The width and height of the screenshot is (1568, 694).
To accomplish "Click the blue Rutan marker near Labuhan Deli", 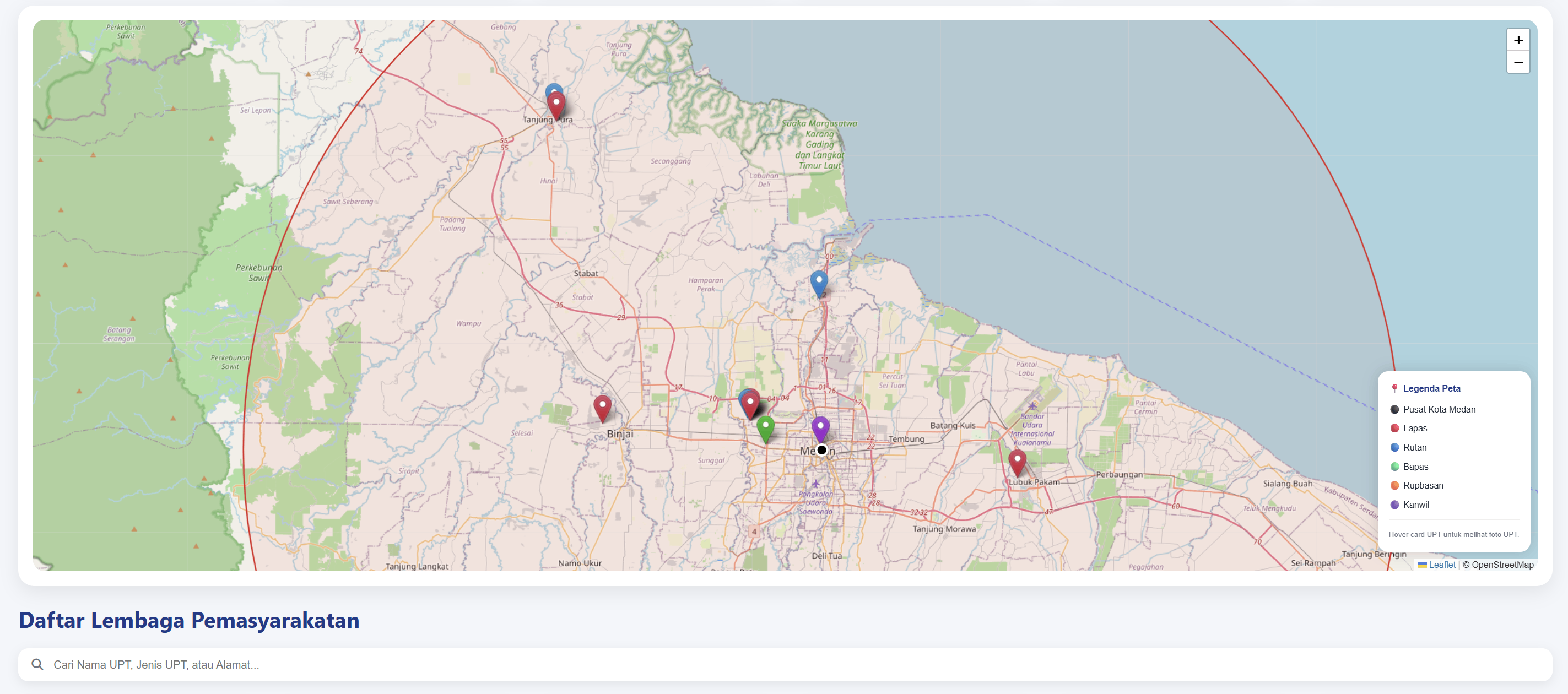I will pyautogui.click(x=819, y=284).
